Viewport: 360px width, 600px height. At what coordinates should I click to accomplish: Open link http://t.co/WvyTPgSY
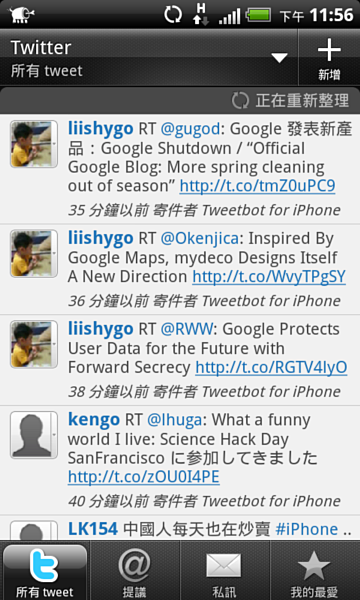click(x=269, y=277)
